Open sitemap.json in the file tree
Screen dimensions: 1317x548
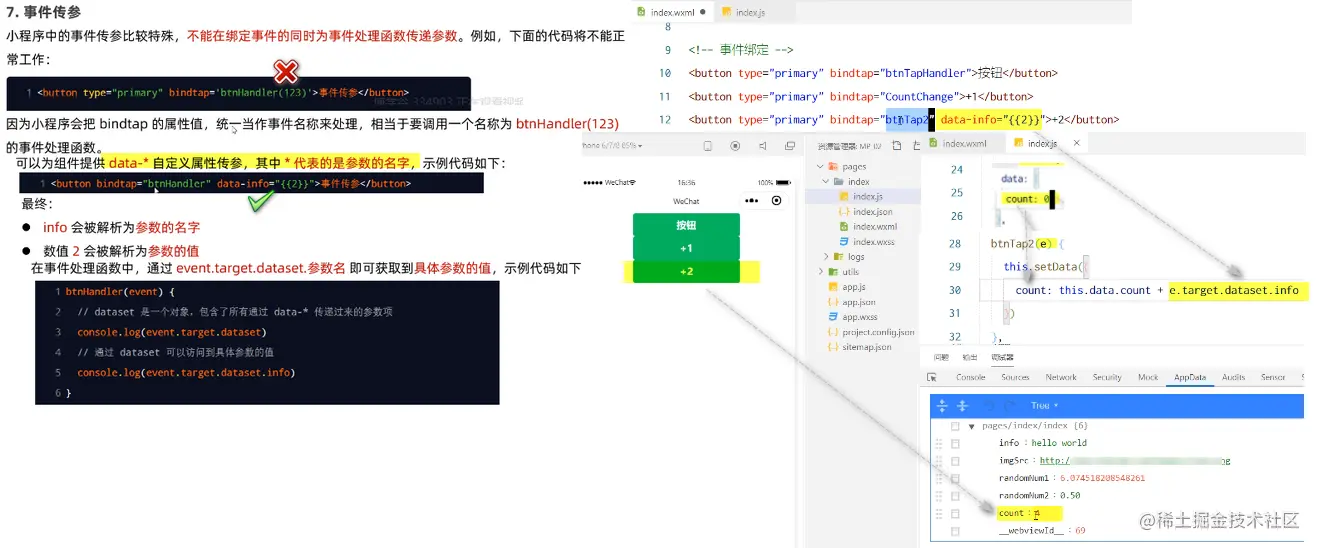pos(866,347)
